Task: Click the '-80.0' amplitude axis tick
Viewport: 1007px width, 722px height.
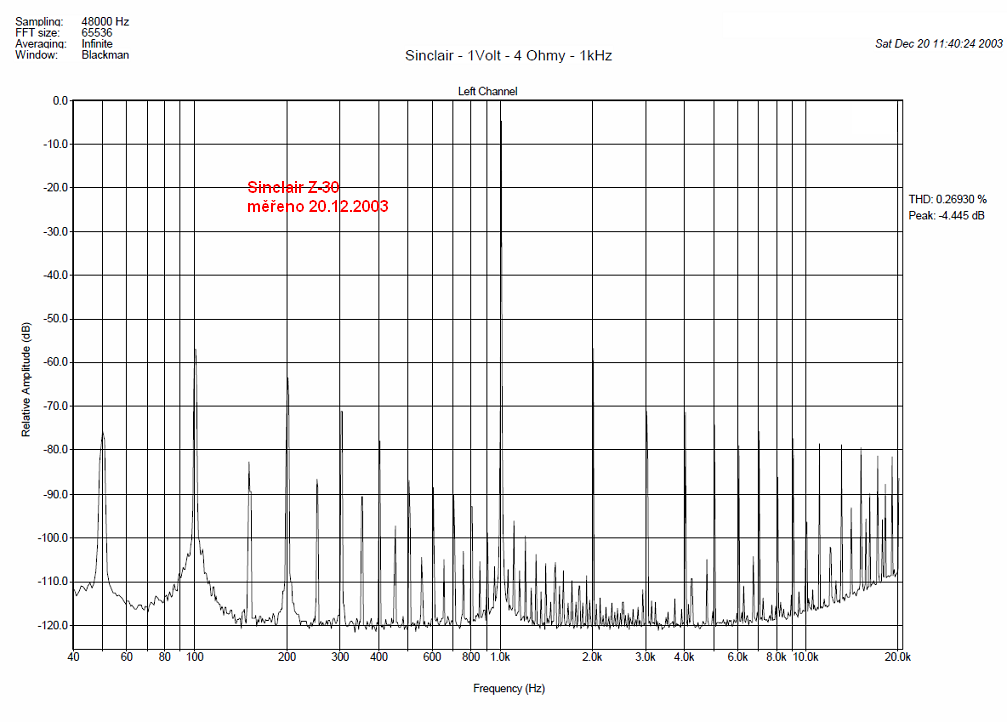Action: 56,450
